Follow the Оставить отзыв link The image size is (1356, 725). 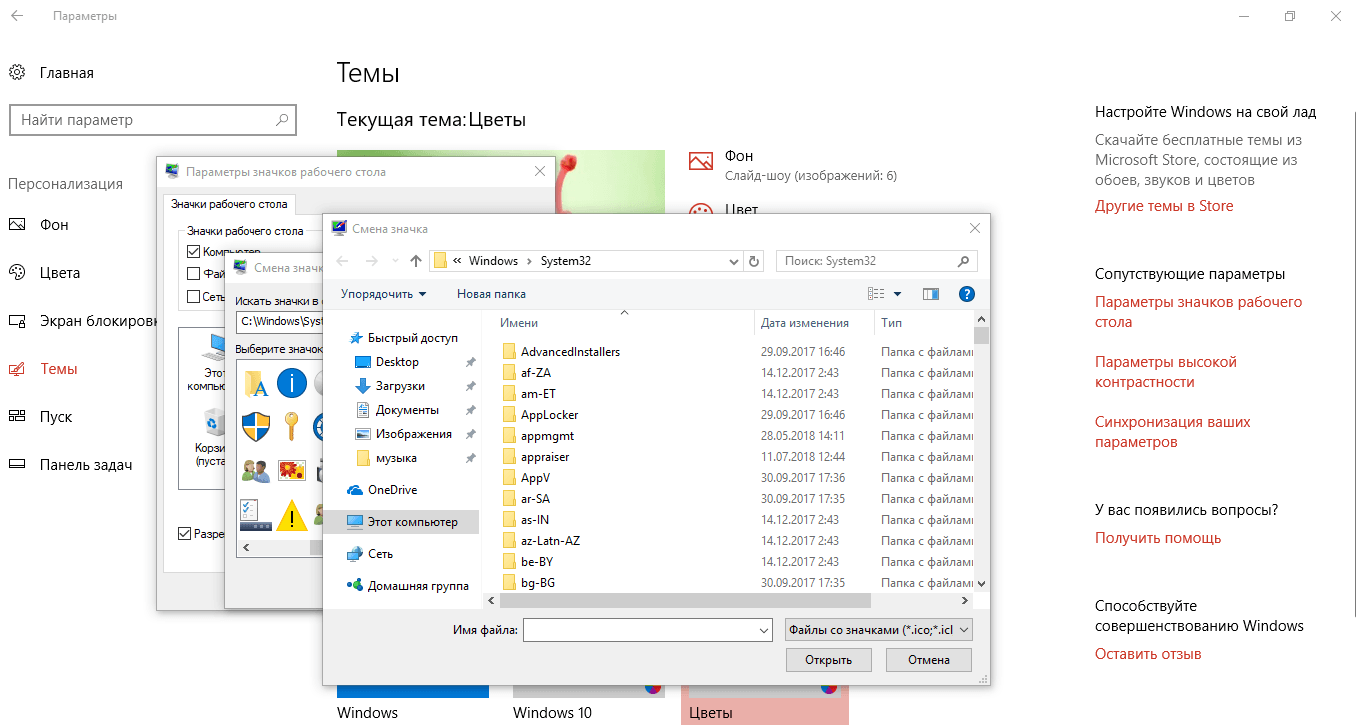click(x=1148, y=654)
